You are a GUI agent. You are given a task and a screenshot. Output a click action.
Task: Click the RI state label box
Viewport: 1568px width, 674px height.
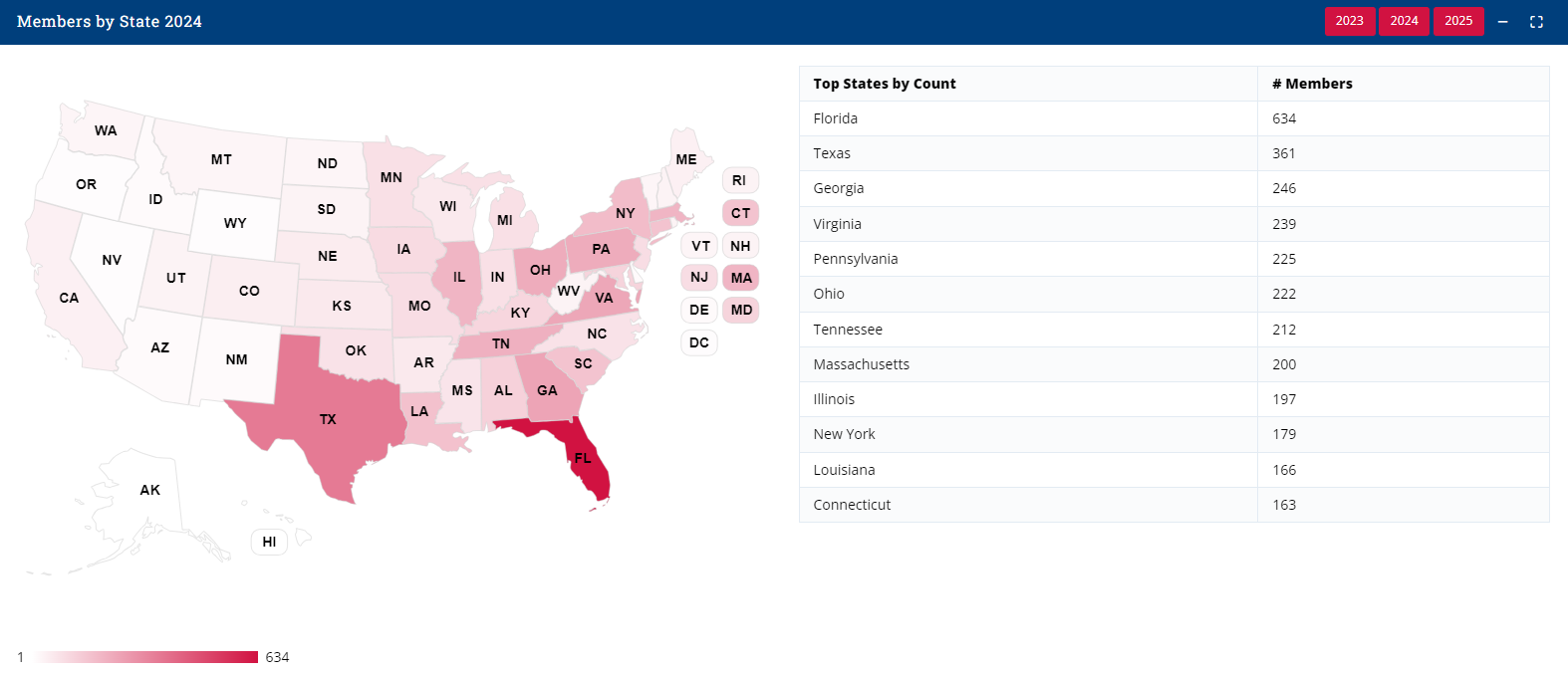(x=739, y=180)
